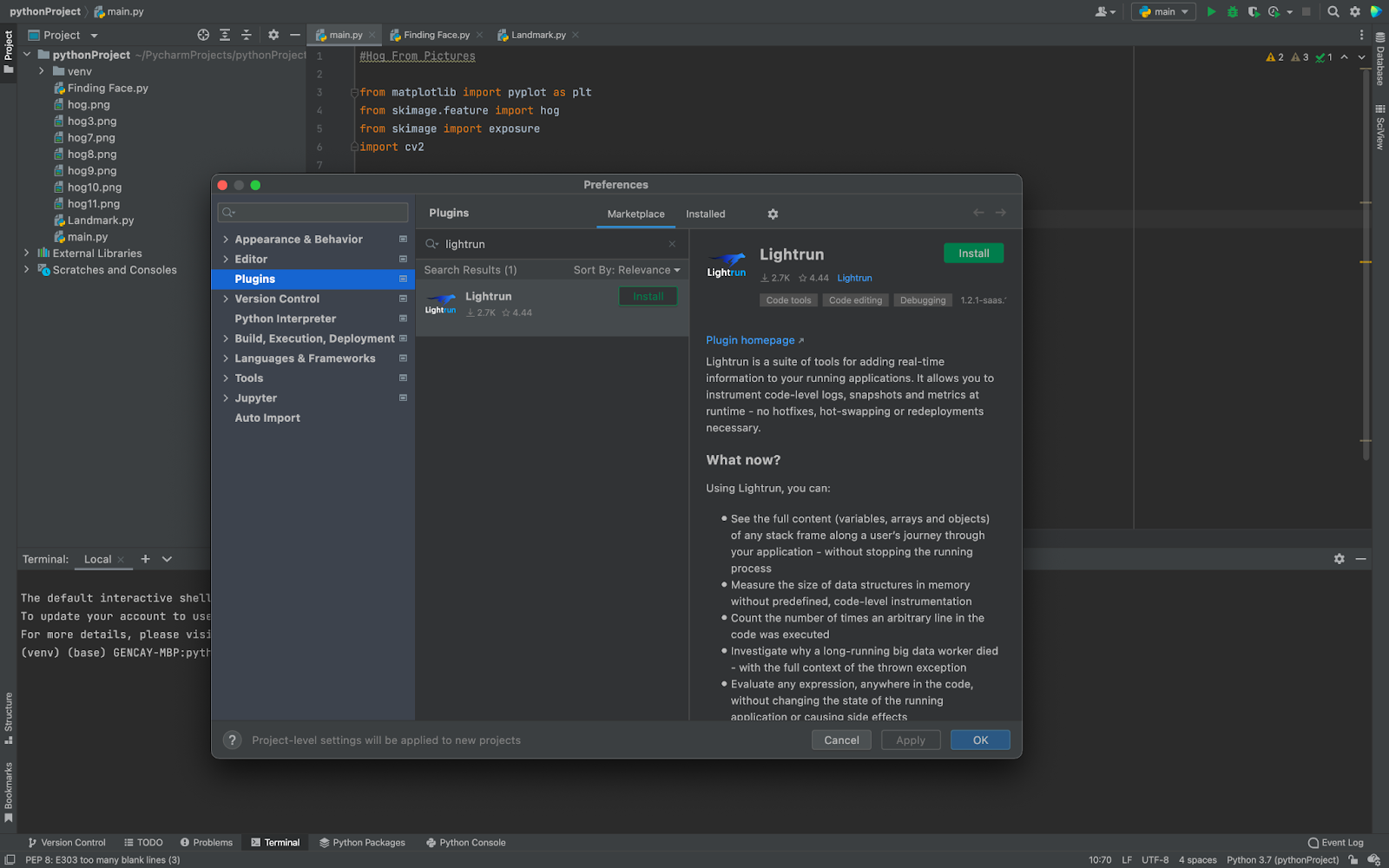Open the SciView tool window on right sidebar
The width and height of the screenshot is (1389, 868).
point(1379,127)
